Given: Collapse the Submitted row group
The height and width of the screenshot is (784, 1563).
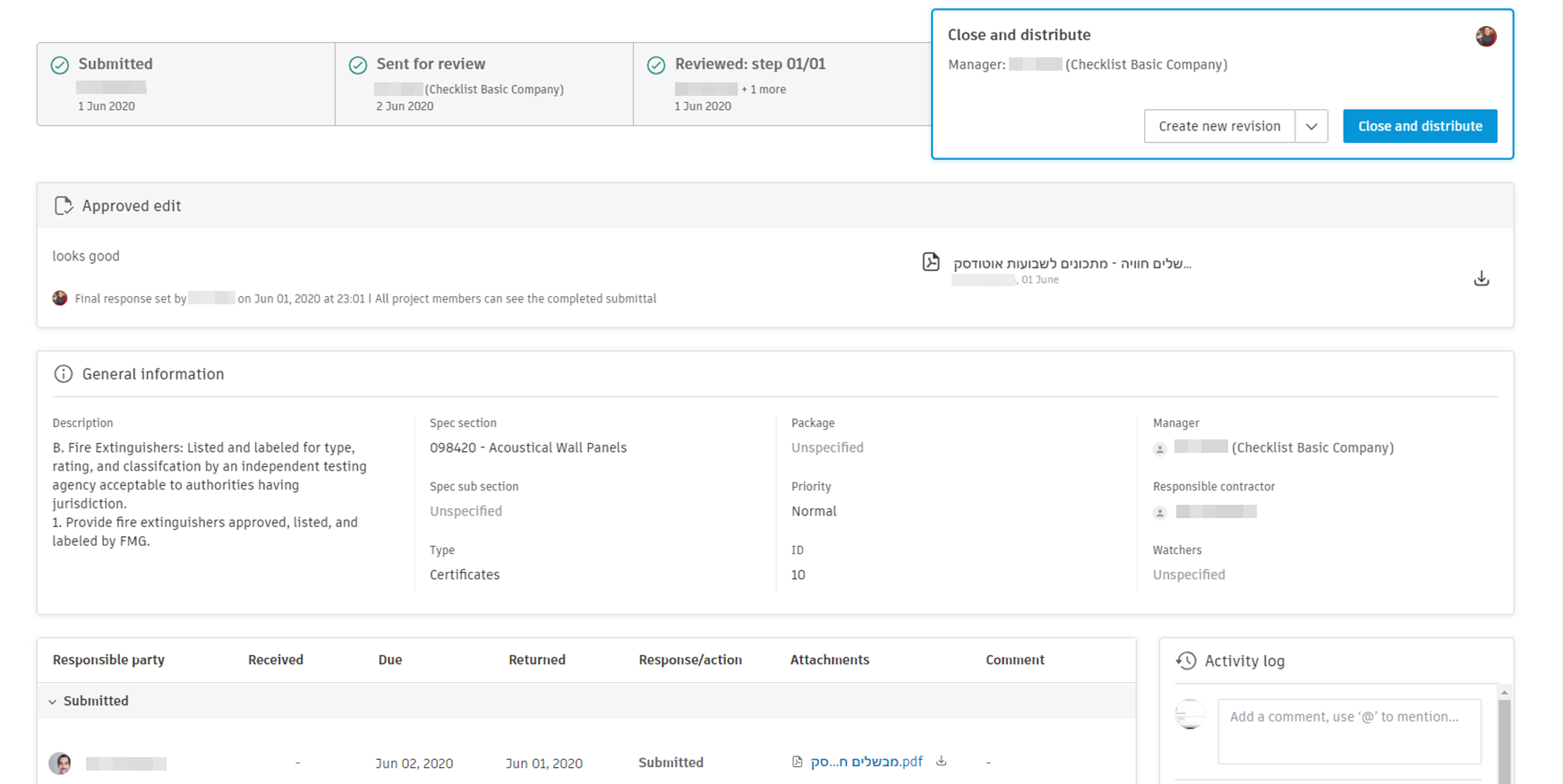Looking at the screenshot, I should (x=53, y=702).
